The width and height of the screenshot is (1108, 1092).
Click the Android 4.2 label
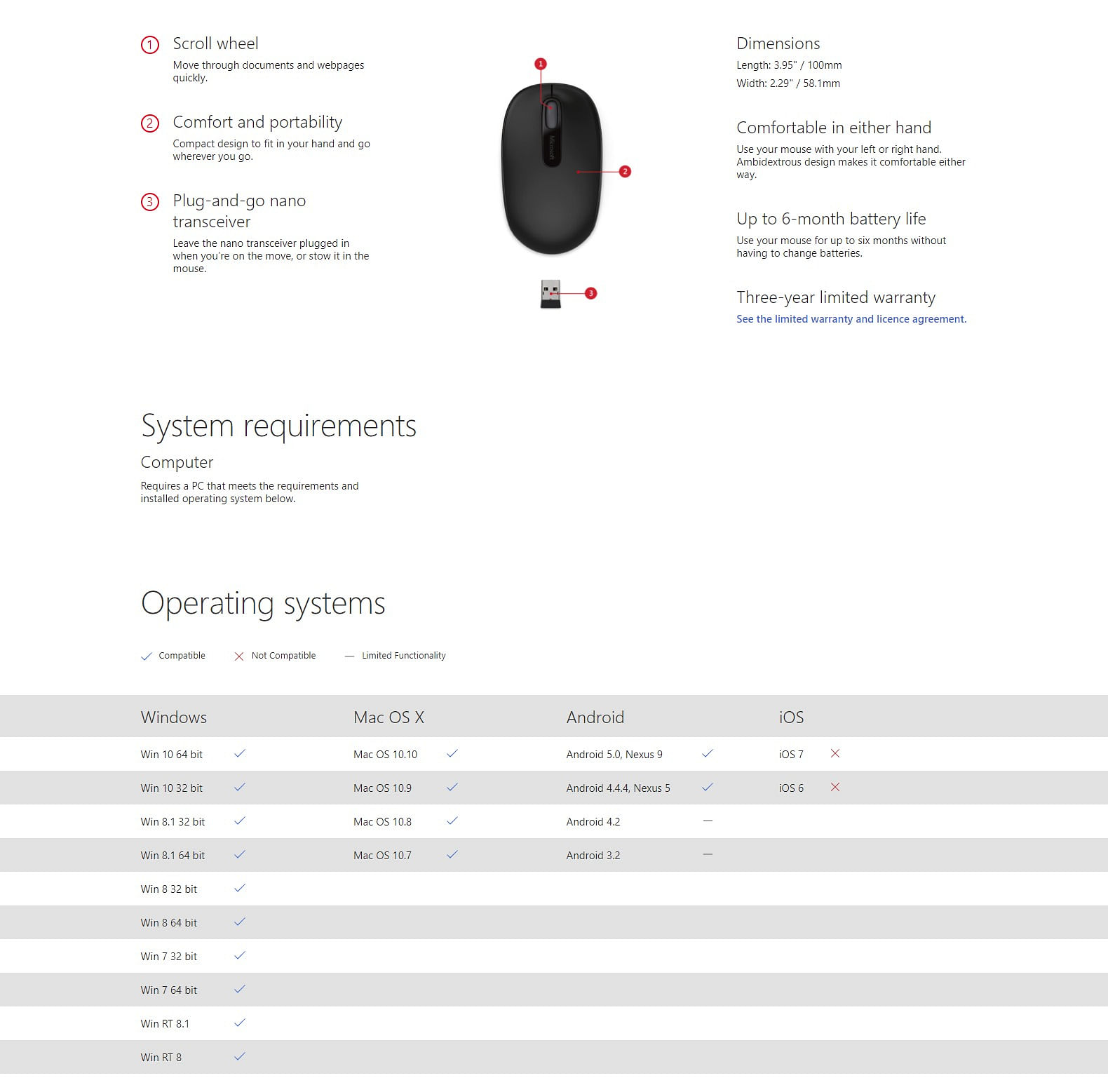click(593, 822)
